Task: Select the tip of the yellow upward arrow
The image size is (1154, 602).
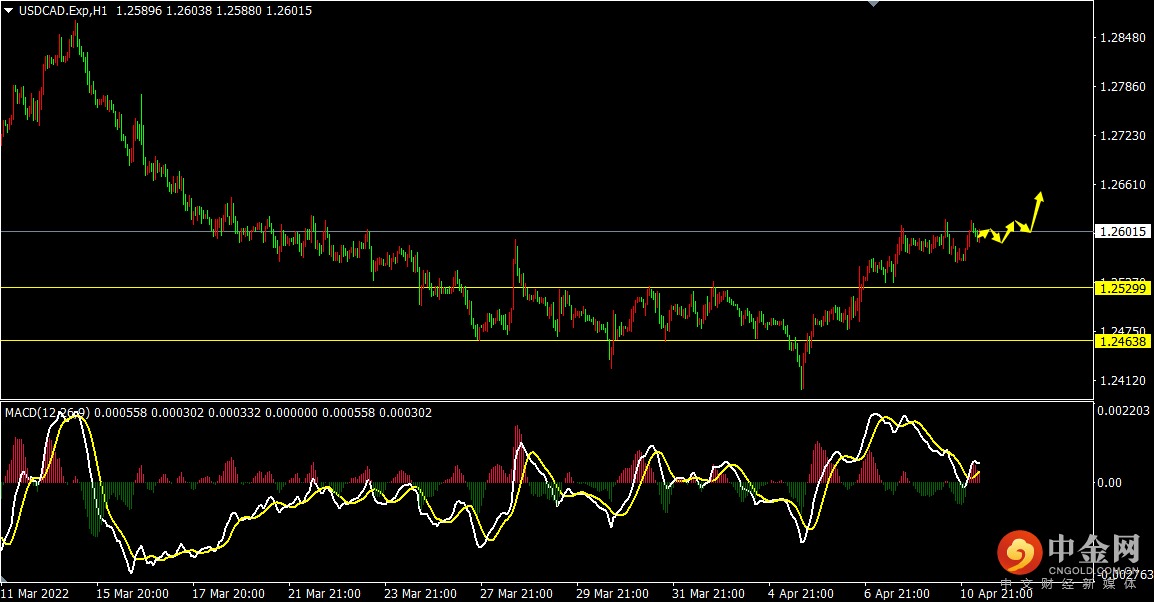Action: click(1041, 193)
